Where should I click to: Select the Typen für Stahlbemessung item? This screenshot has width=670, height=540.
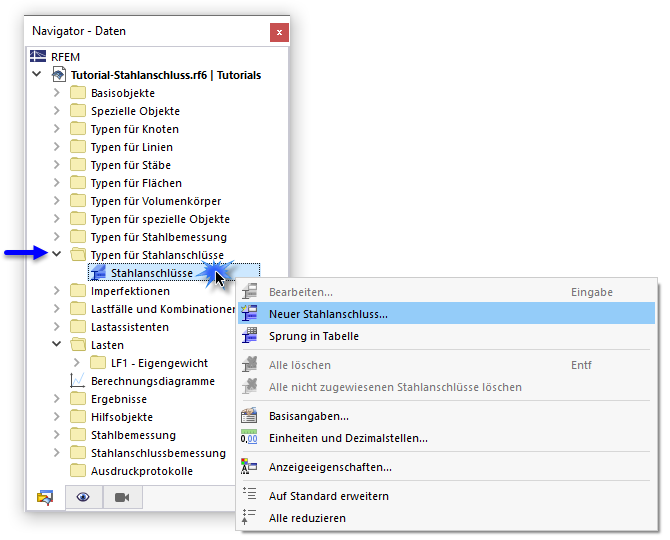(x=159, y=237)
